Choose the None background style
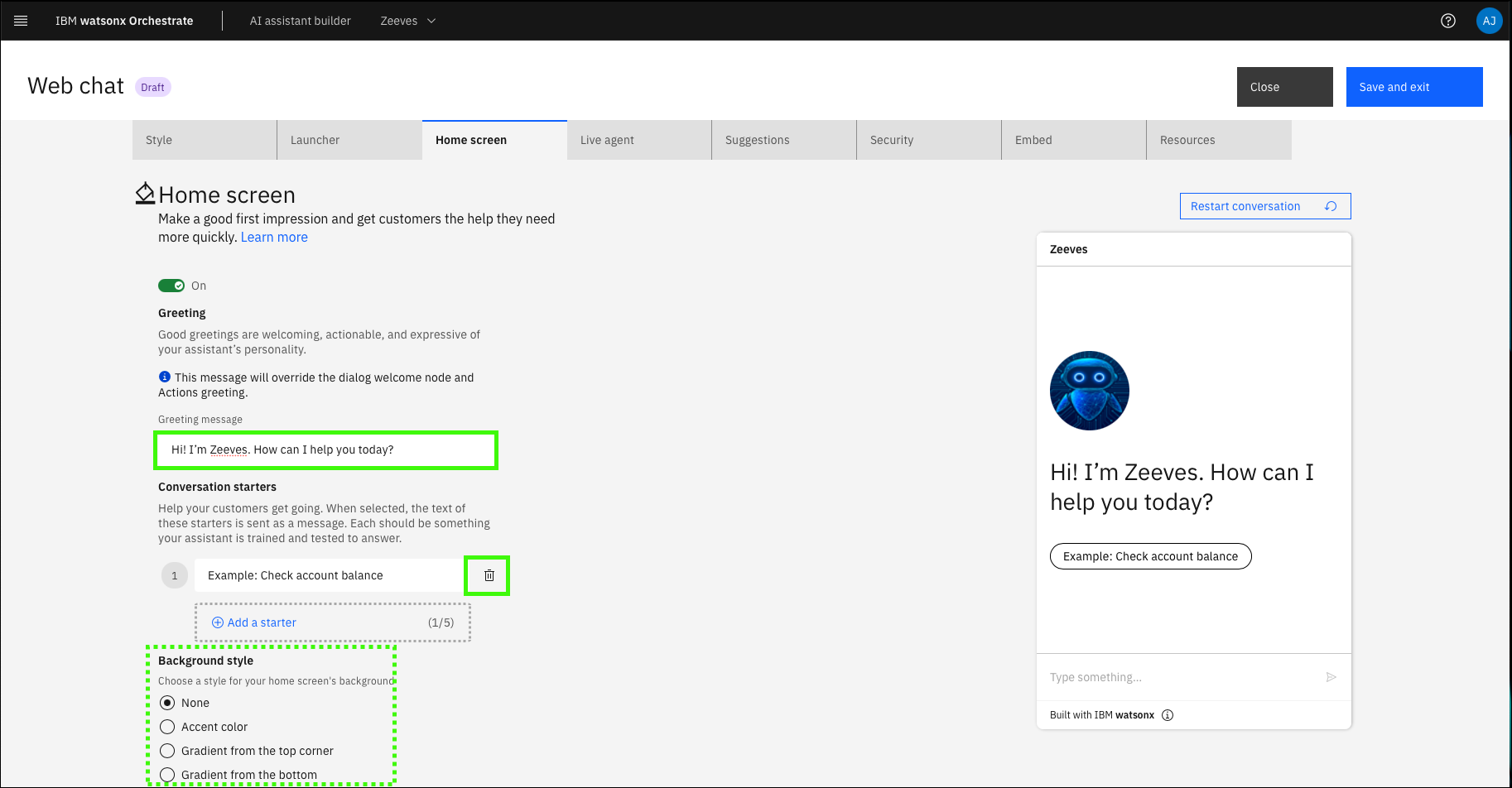This screenshot has width=1512, height=788. click(x=167, y=703)
